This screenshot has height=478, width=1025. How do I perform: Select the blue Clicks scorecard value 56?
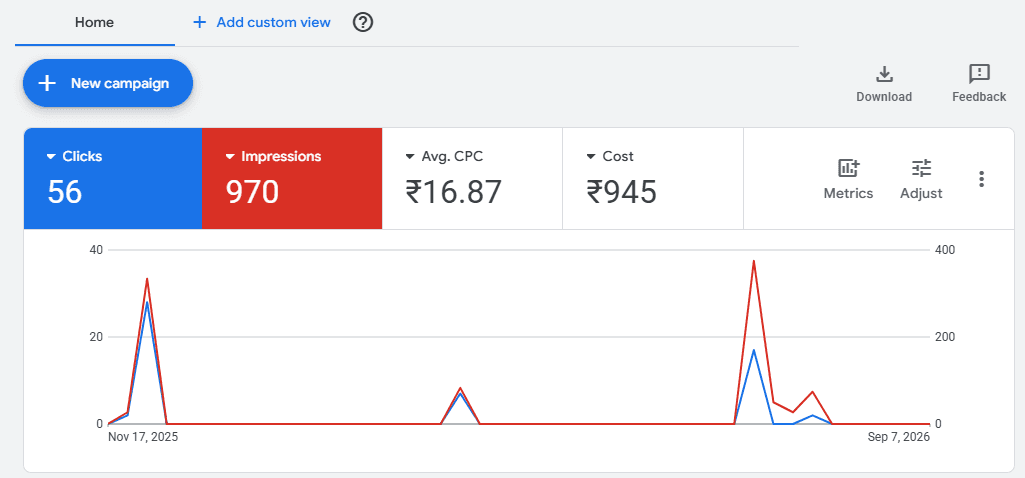[x=65, y=192]
